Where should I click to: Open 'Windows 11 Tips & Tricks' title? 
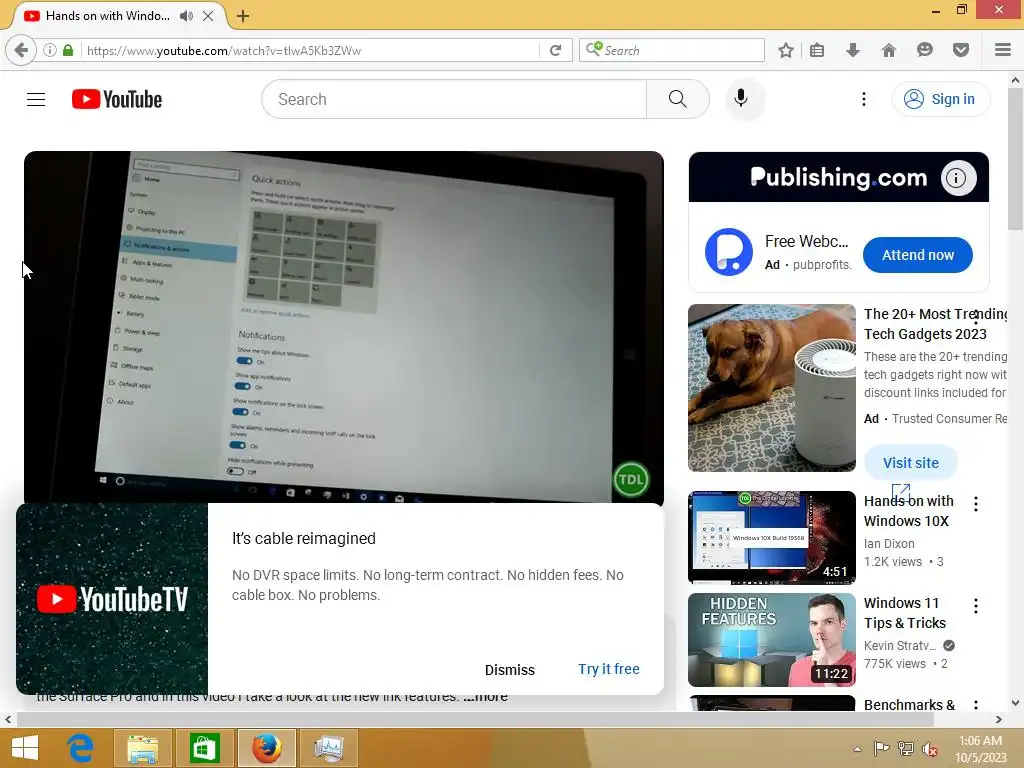tap(904, 613)
